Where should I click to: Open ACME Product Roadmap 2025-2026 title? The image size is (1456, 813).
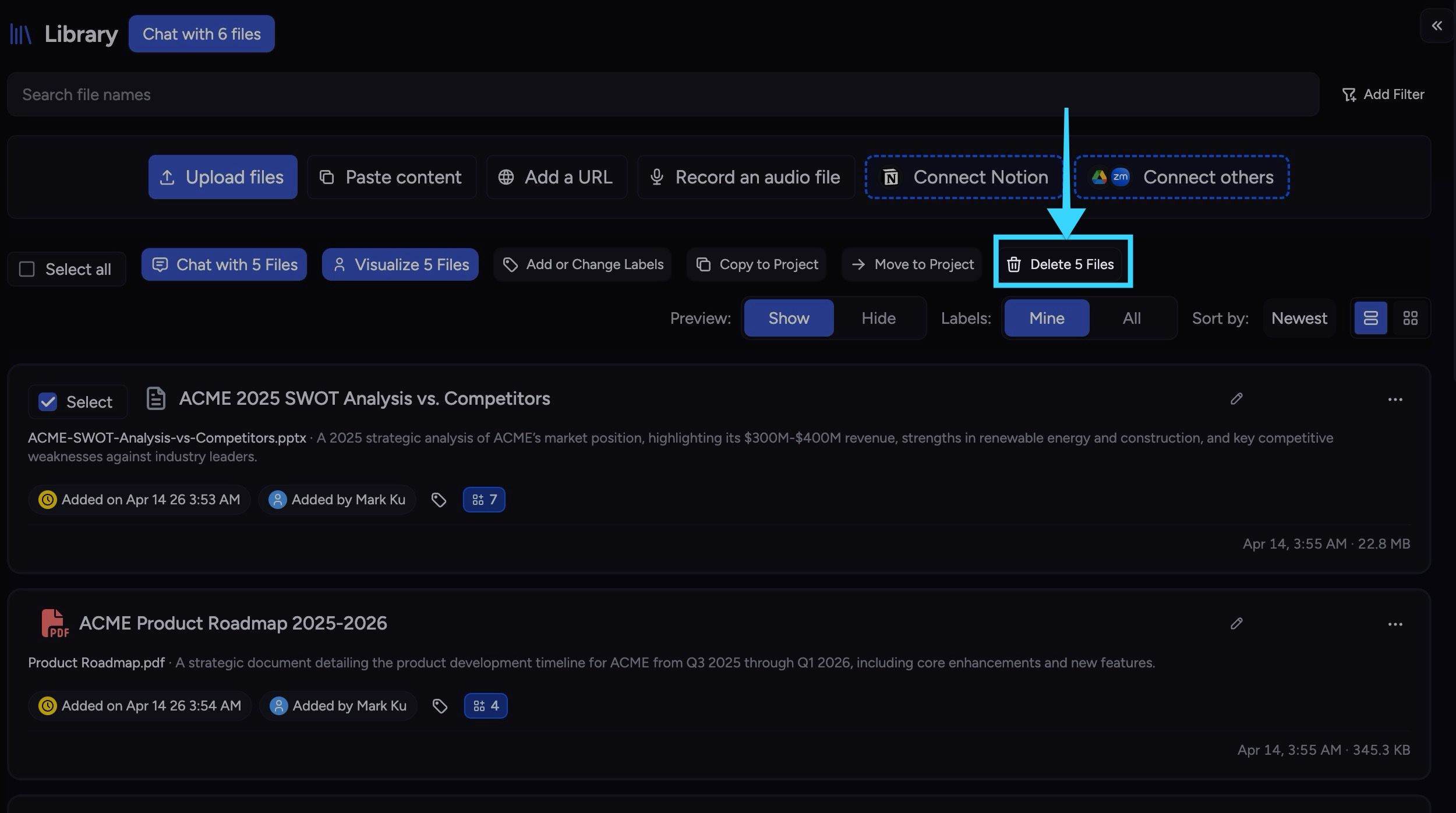point(233,623)
